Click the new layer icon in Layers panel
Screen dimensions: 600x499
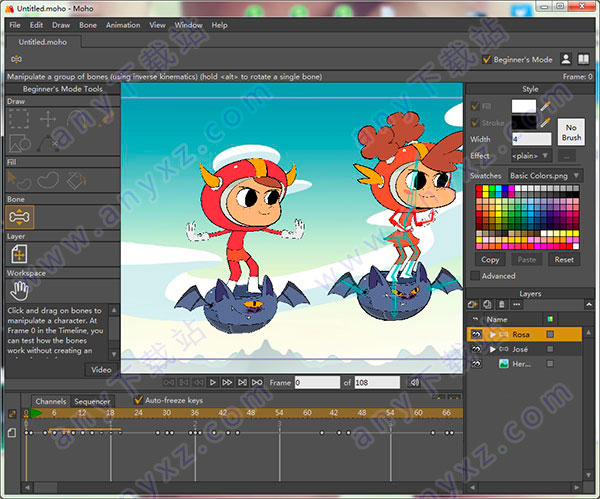474,304
